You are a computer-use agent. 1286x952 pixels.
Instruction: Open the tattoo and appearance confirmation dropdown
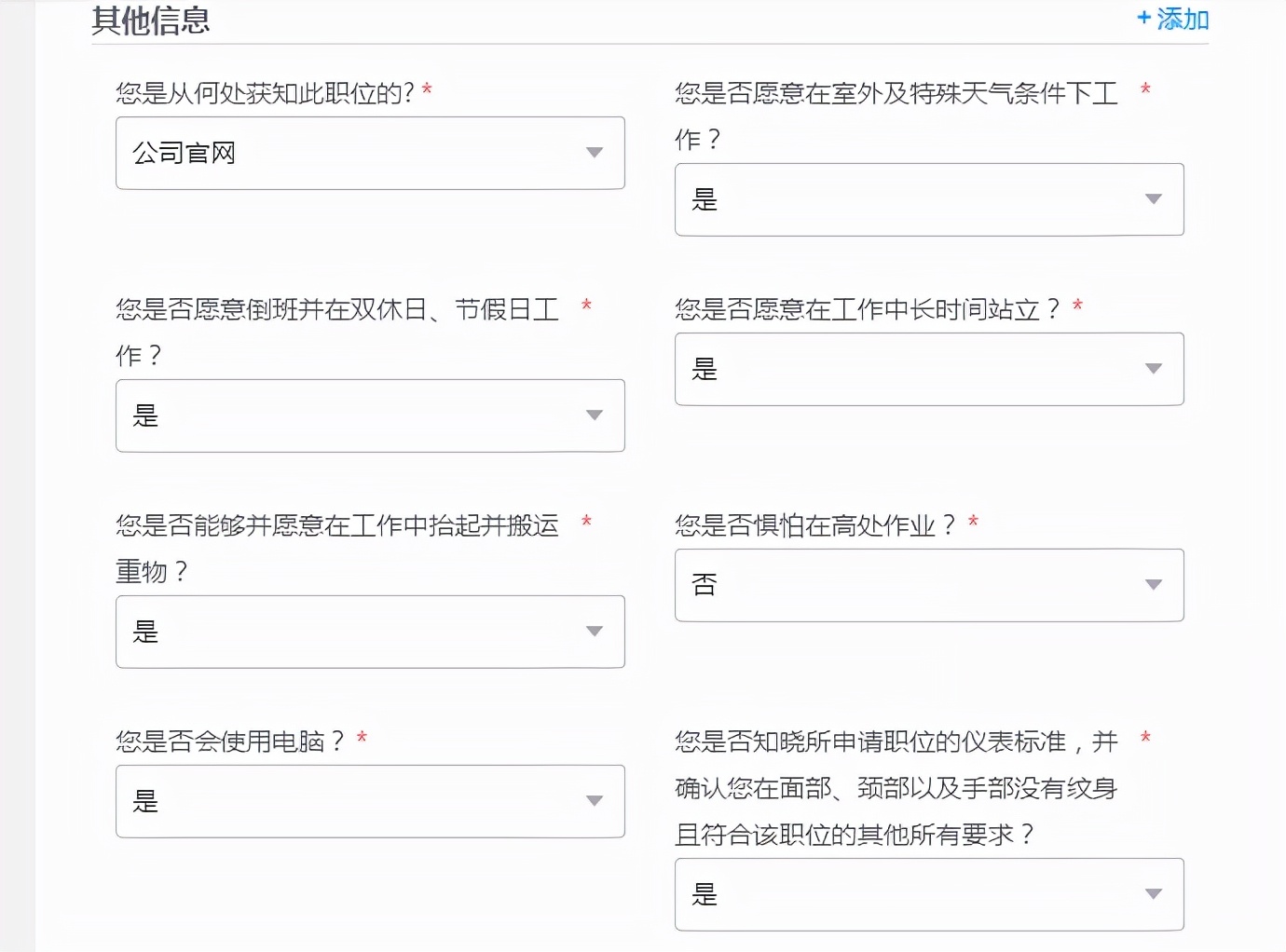[x=929, y=894]
